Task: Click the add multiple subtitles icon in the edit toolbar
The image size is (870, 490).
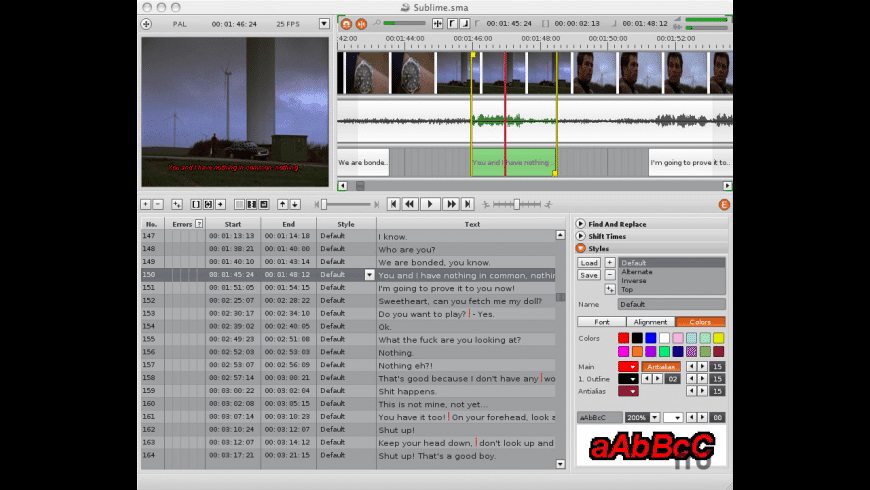Action: pos(176,204)
